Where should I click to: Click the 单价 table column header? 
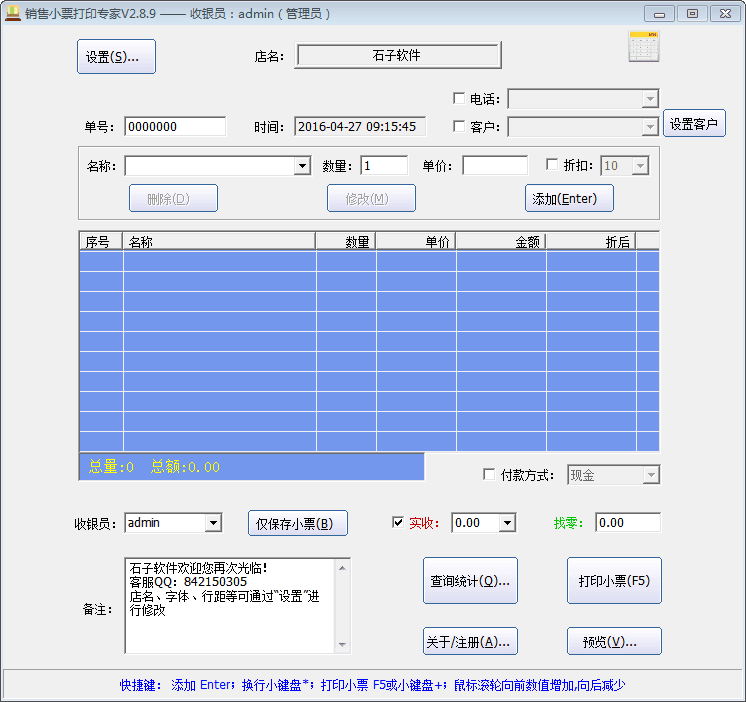416,242
